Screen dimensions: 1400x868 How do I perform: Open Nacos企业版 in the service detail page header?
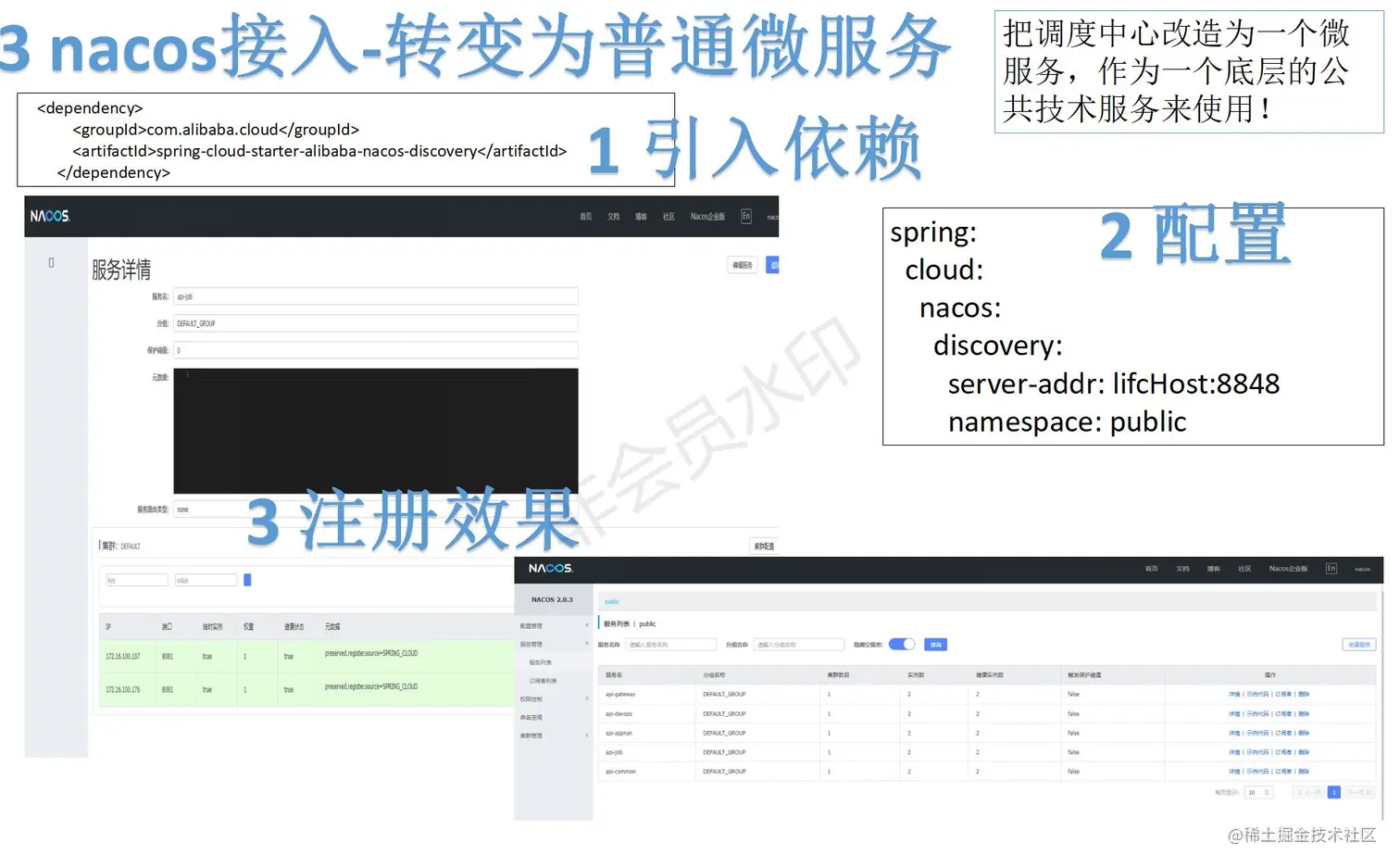707,217
